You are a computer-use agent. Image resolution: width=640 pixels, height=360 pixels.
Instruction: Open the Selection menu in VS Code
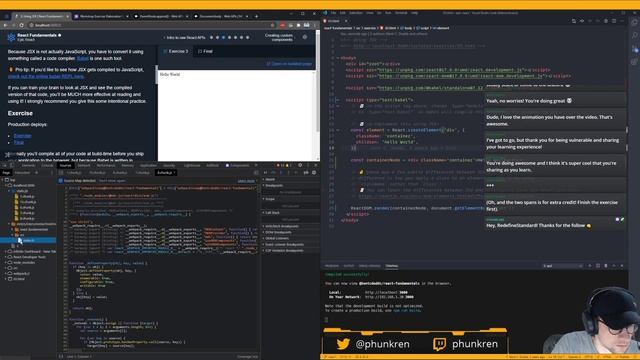click(x=356, y=13)
